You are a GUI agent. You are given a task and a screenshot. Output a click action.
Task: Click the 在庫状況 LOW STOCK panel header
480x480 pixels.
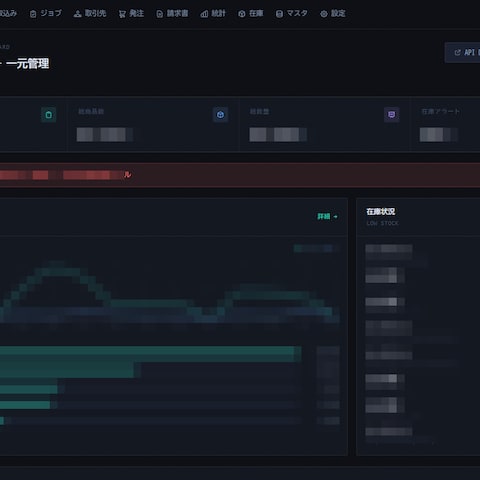tap(418, 217)
